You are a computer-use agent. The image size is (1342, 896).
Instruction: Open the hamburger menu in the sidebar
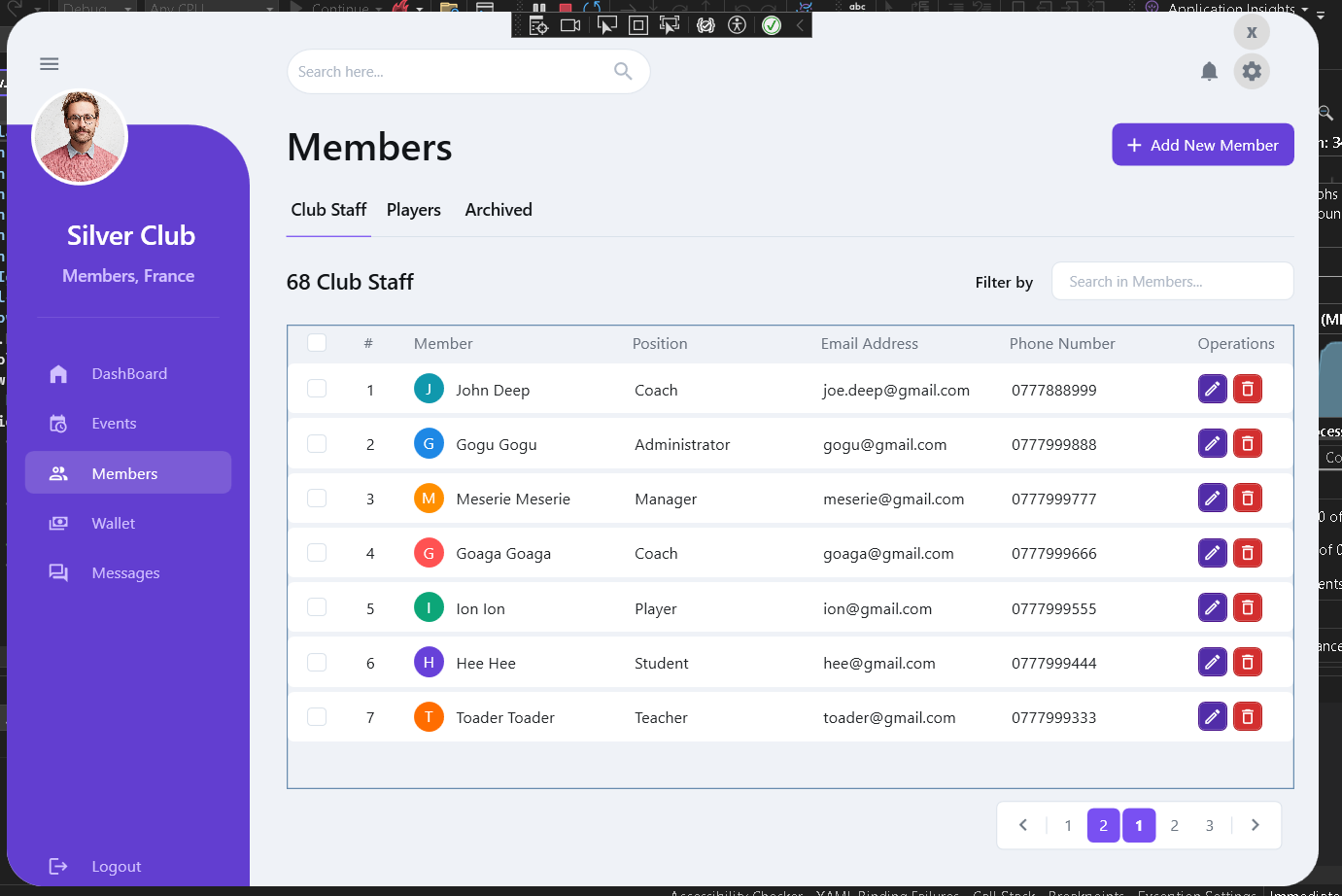[50, 64]
